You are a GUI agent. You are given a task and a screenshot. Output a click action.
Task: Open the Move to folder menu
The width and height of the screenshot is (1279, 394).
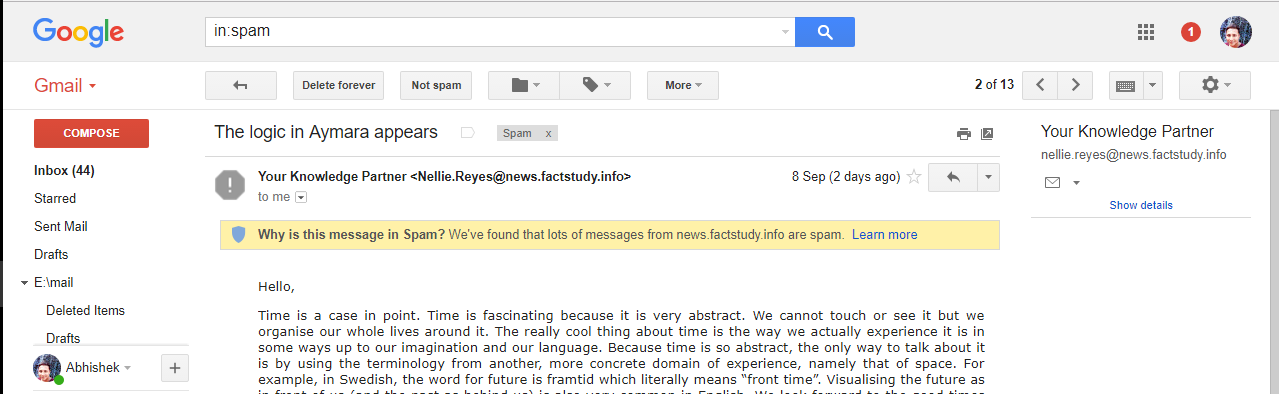[x=524, y=85]
